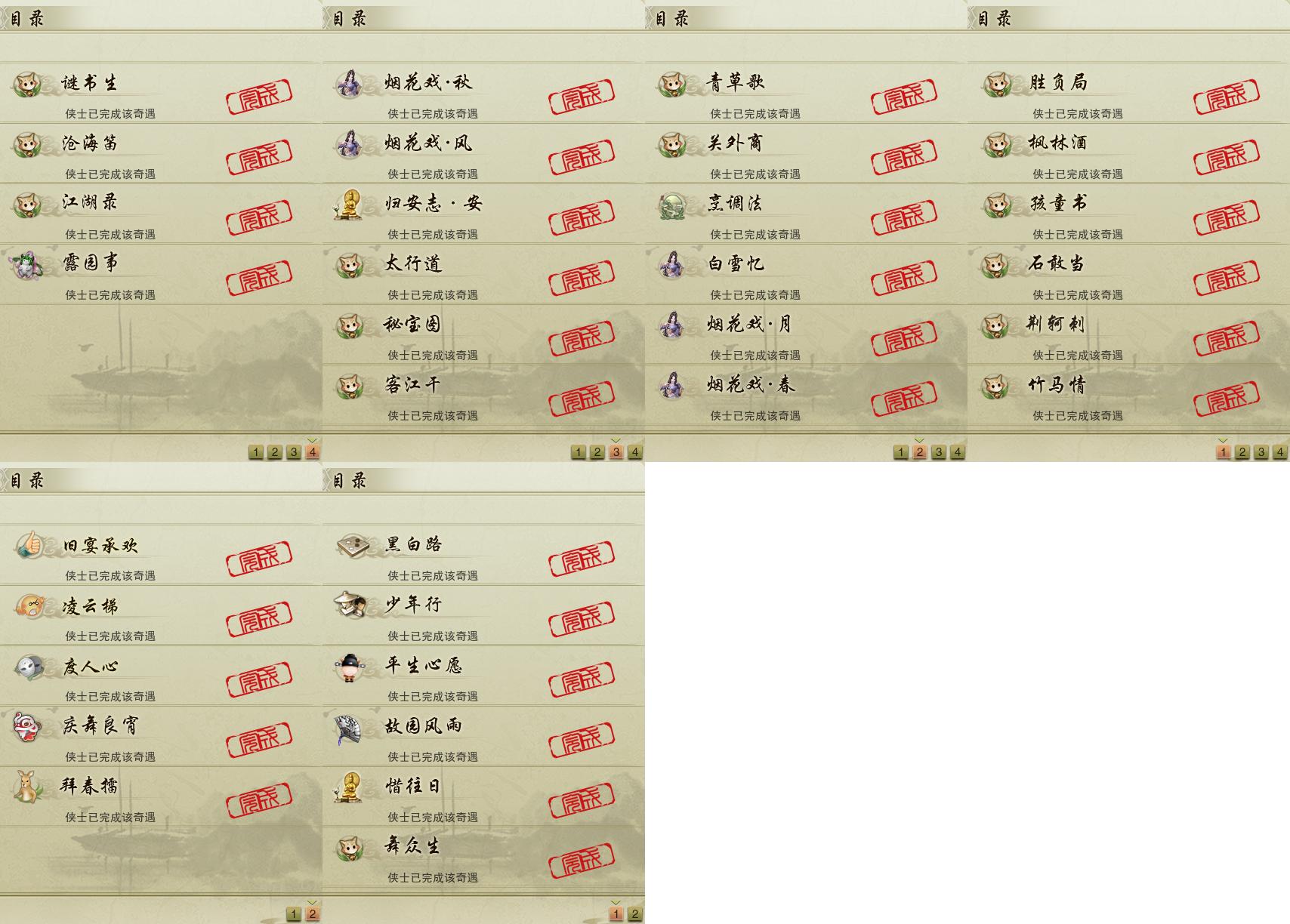Select the 烟花戏·春 adventure entry title
The image size is (1290, 924).
(751, 384)
